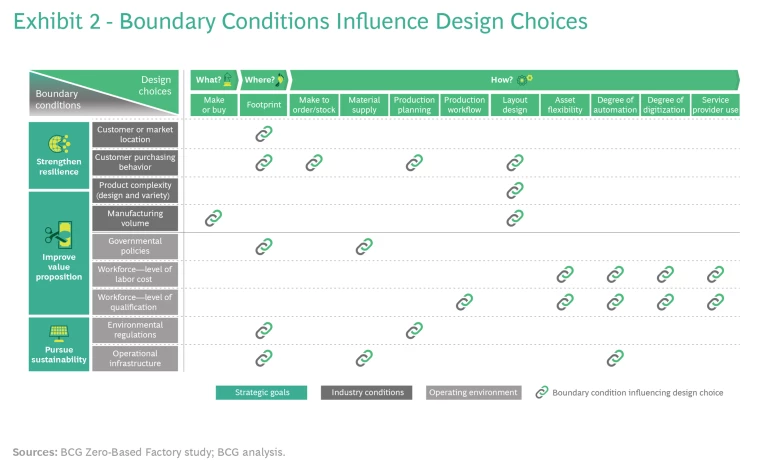Click the Service provider use link icon in Workforce labor cost row
Viewport: 768px width, 470px height.
[715, 274]
